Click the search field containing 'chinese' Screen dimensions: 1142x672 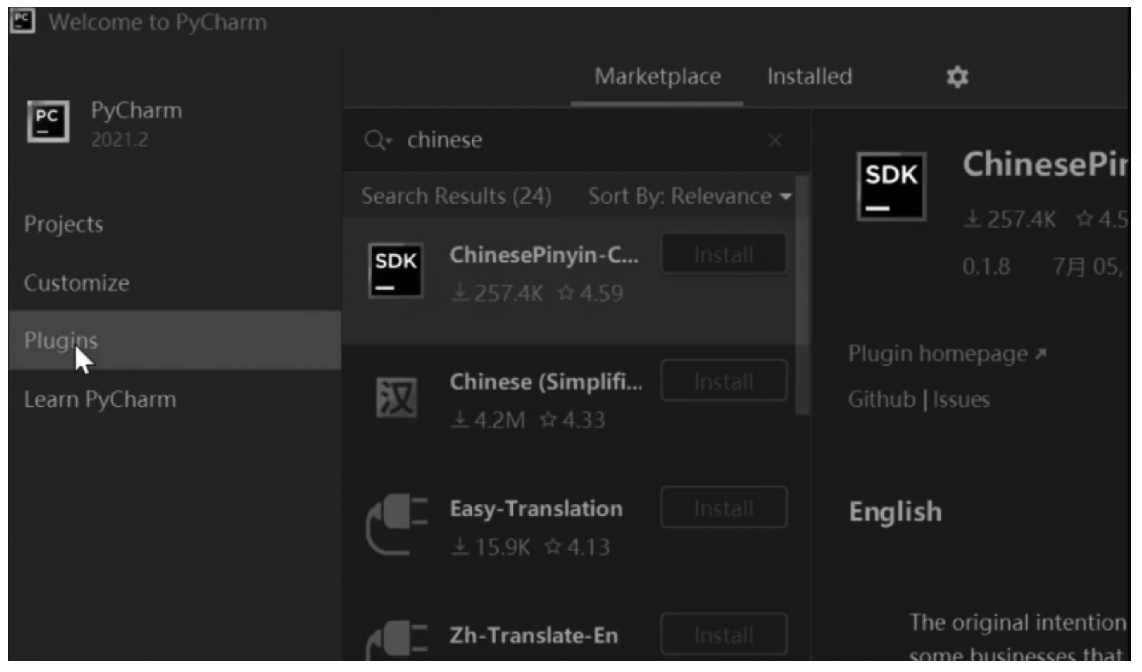(x=575, y=140)
